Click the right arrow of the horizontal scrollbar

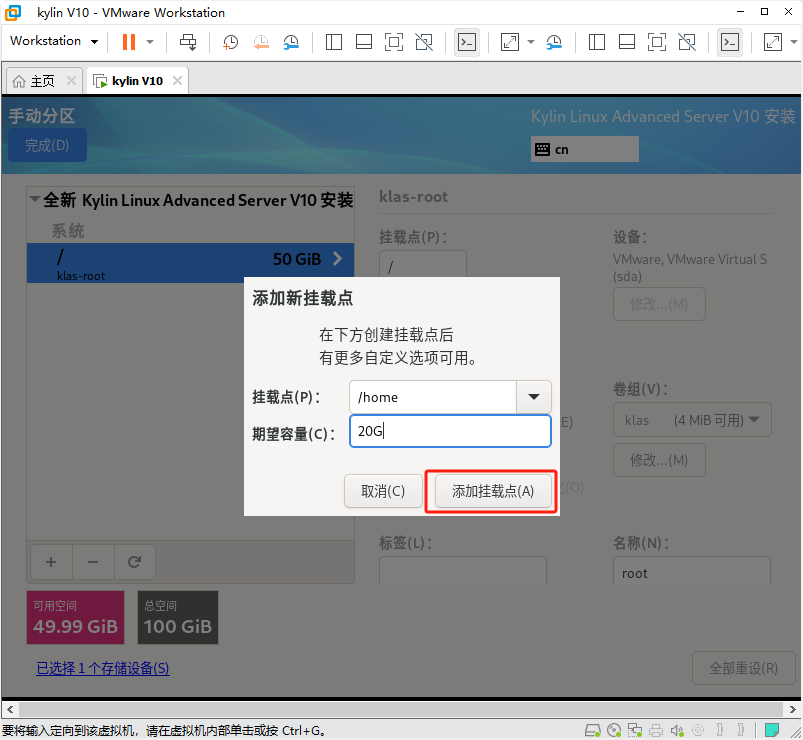pos(792,709)
